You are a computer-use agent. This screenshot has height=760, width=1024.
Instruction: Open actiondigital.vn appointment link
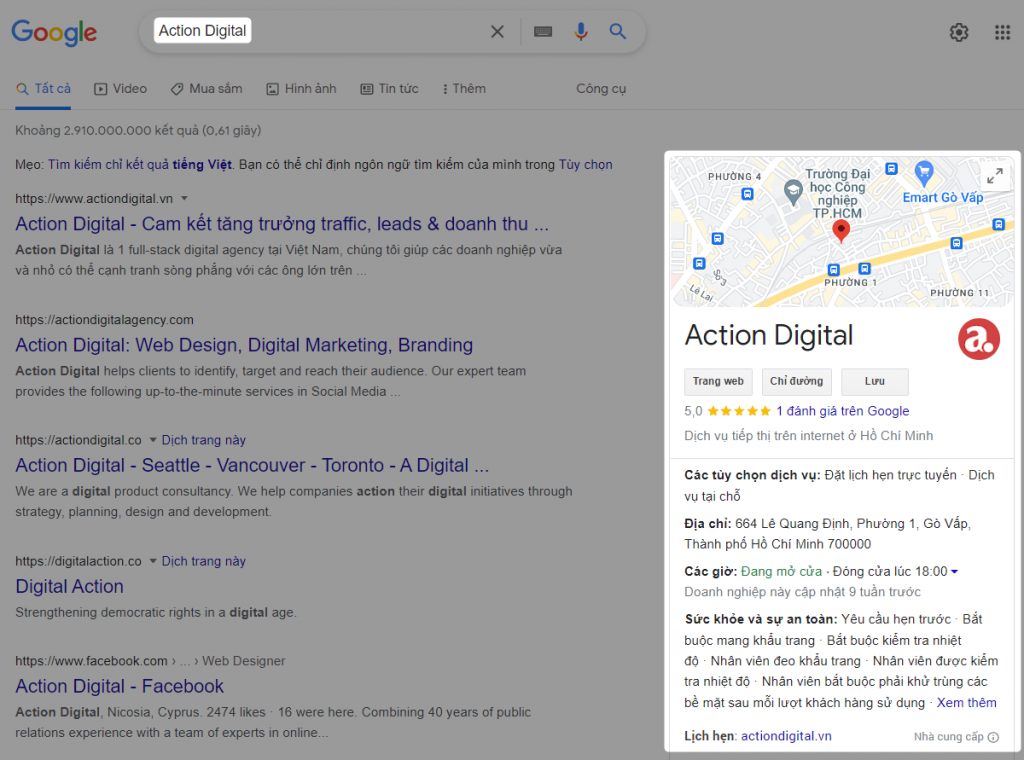(x=786, y=736)
